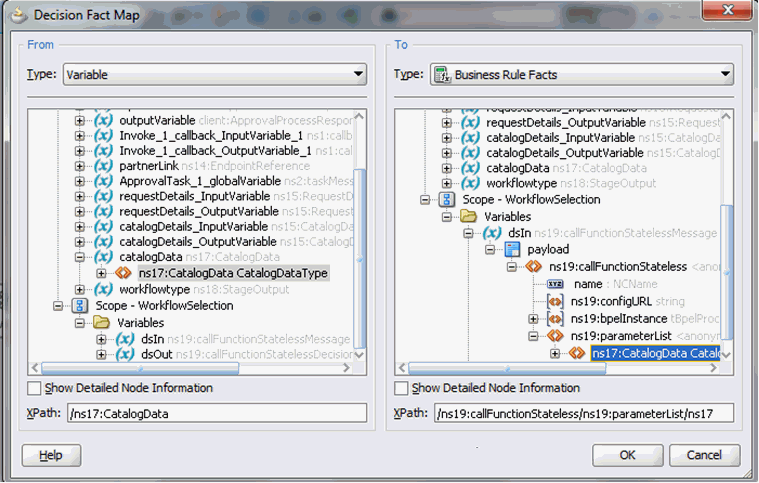Click the ApprovalTask_1_globalVariable variable icon
The image size is (759, 483).
point(103,181)
